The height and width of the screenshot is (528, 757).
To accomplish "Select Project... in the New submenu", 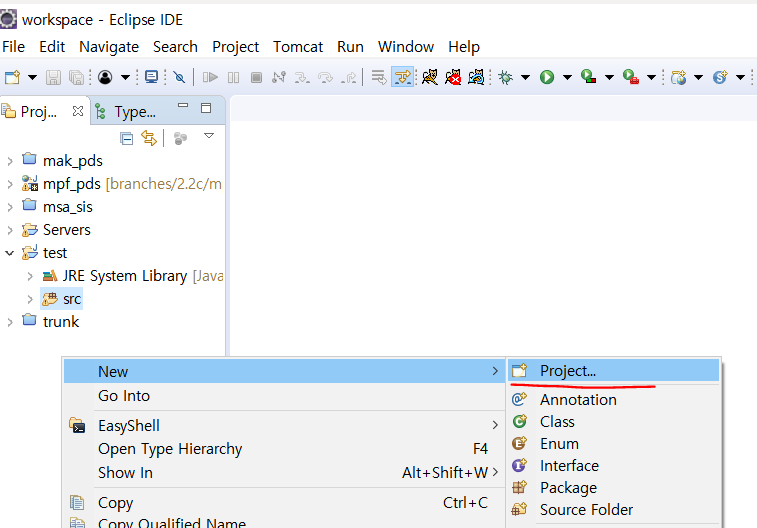I will tap(614, 371).
